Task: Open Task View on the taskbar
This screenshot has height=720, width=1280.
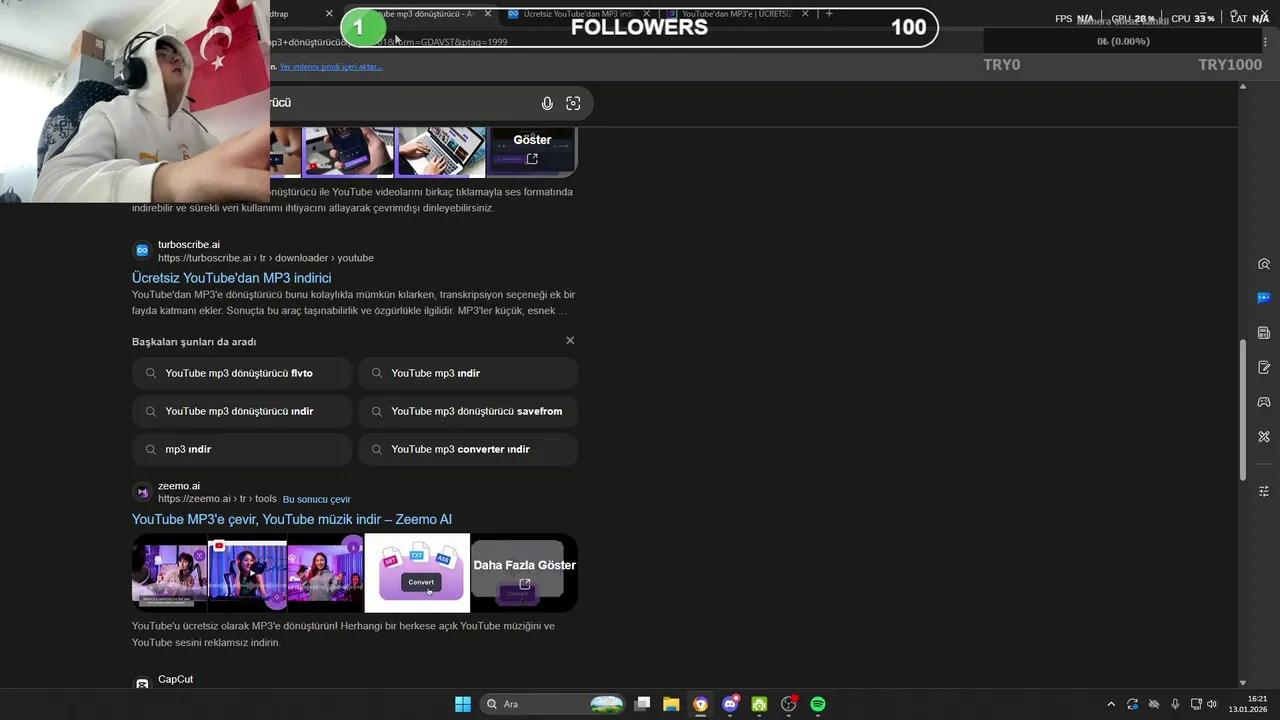Action: tap(643, 704)
